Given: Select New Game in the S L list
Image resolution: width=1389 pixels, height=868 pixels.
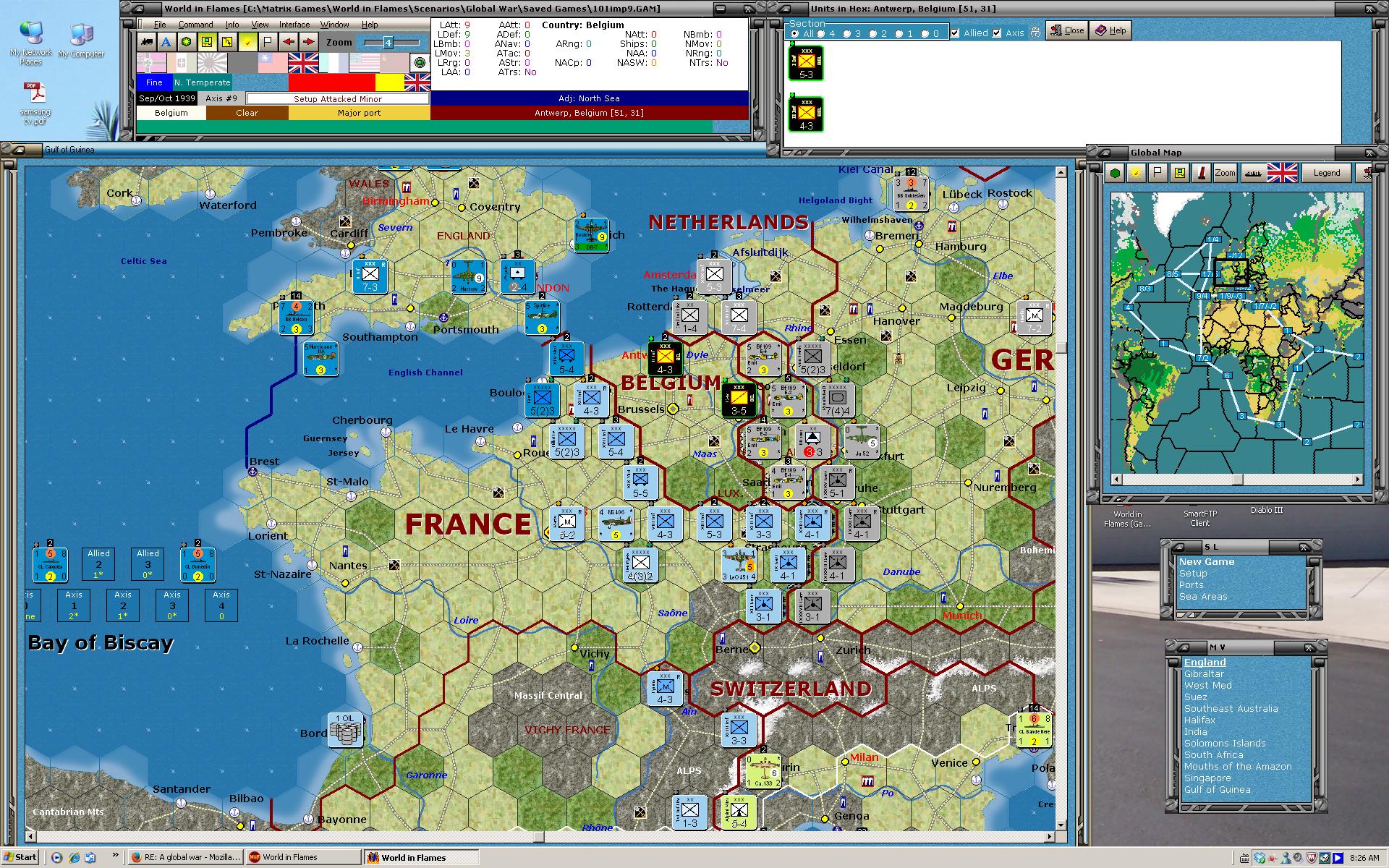Looking at the screenshot, I should 1206,562.
